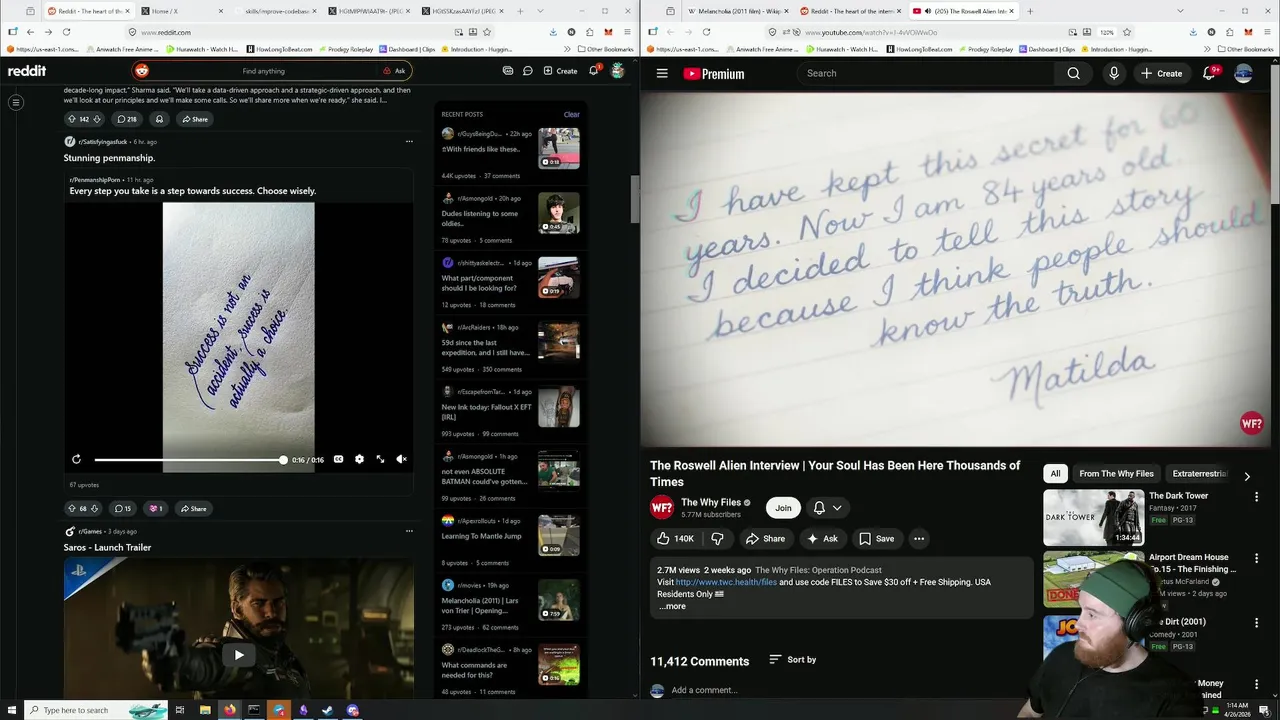Seek on Reddit video progress bar
The image size is (1280, 720).
pos(190,460)
